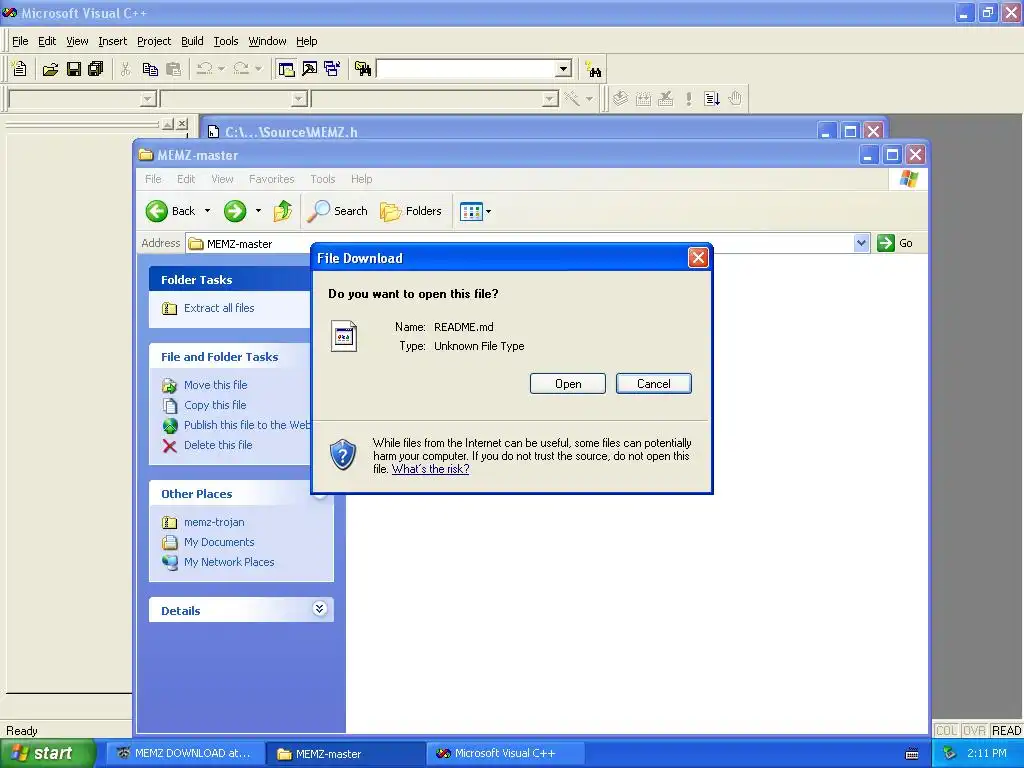Screen dimensions: 1024x768
Task: Click the Up folder icon in Explorer
Action: [x=283, y=211]
